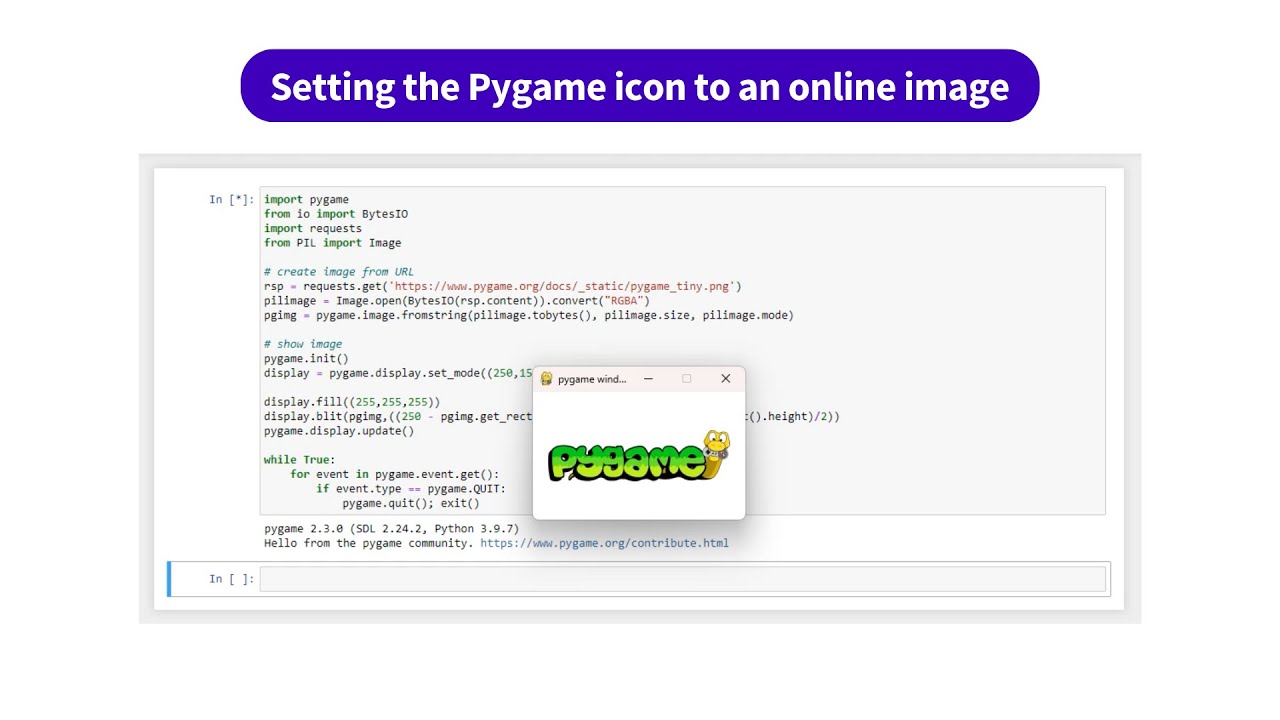Click the 'for event in pygame.event.get():' line
The image size is (1280, 720).
point(394,474)
